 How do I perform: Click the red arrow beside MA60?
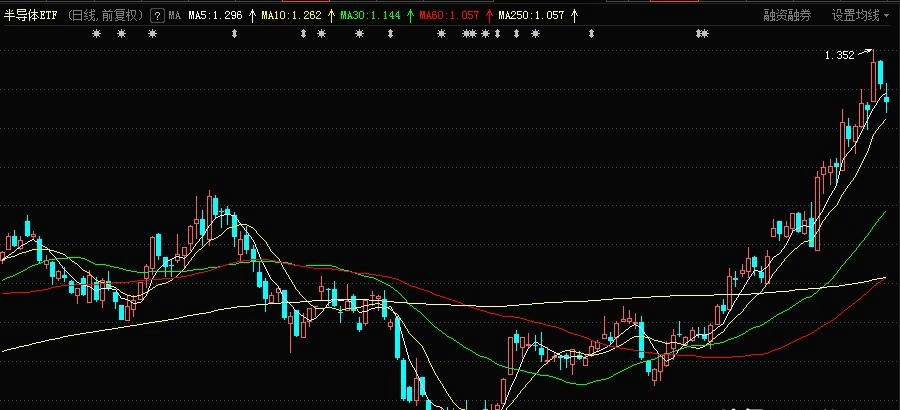pyautogui.click(x=489, y=16)
